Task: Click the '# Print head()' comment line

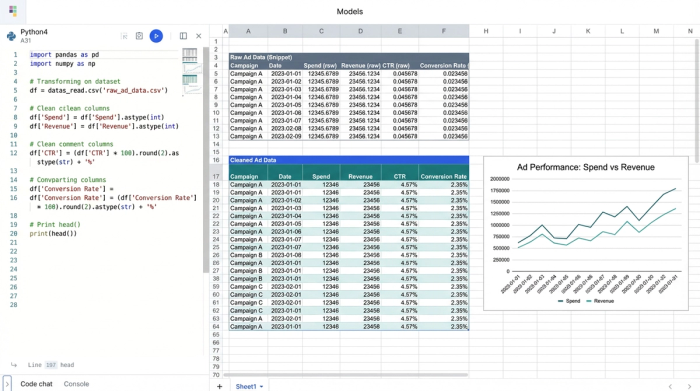Action: (x=55, y=225)
